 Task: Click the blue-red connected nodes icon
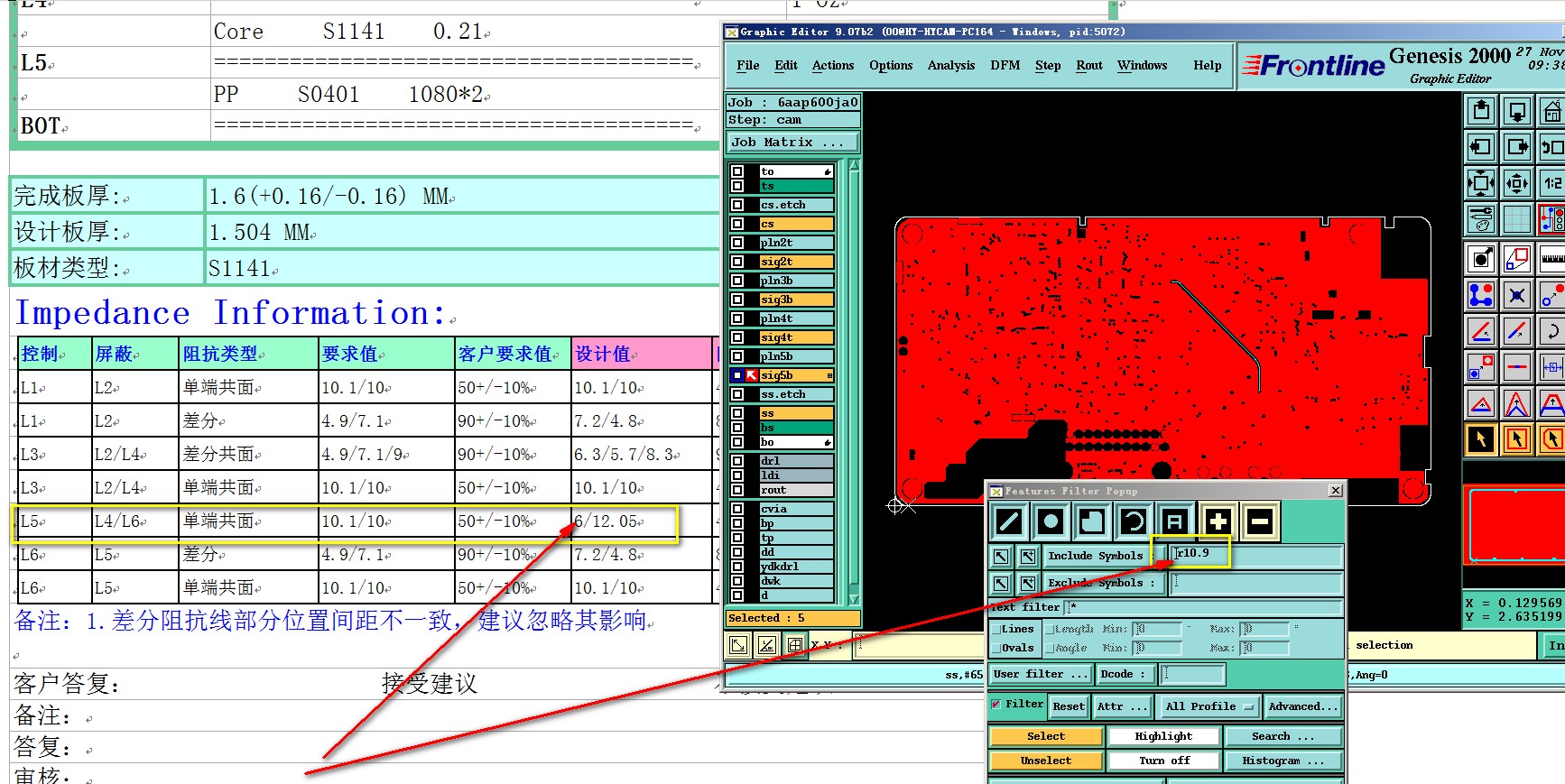click(1481, 295)
